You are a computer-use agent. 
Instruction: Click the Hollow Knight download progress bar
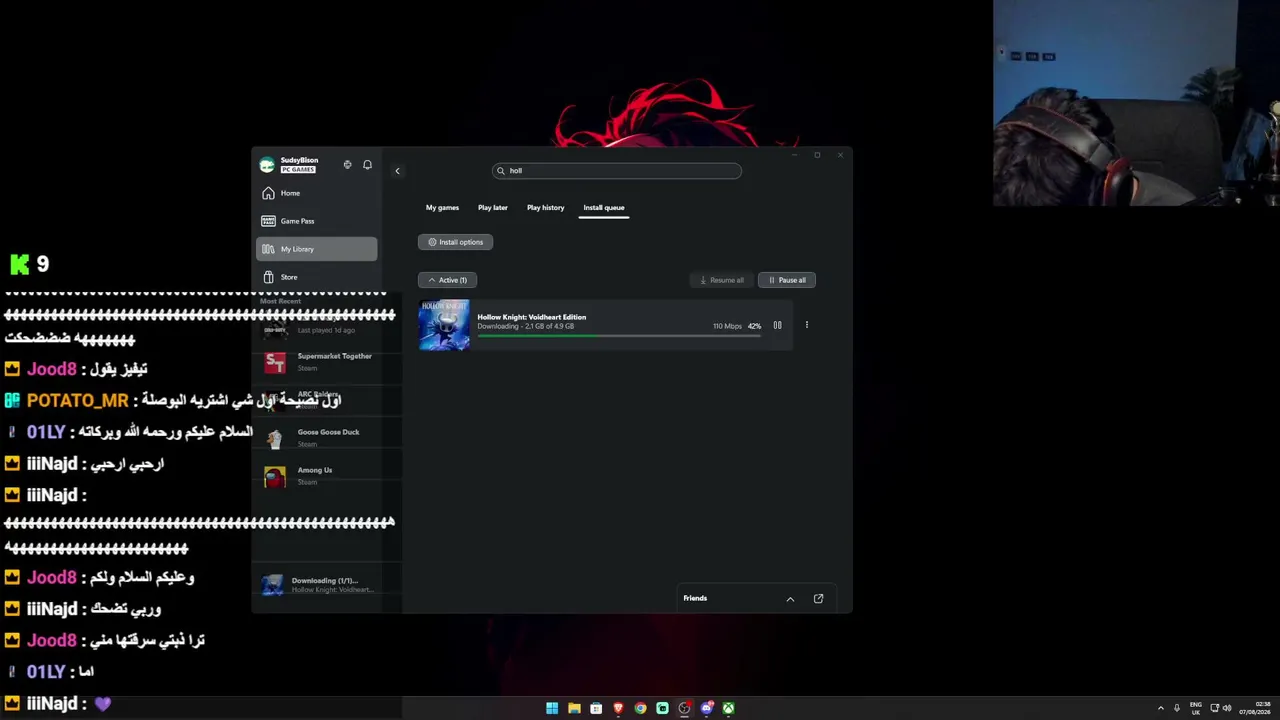619,336
